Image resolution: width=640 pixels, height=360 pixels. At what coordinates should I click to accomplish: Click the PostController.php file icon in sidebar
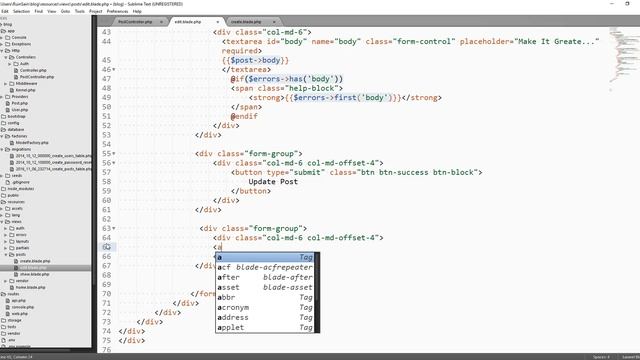pos(16,77)
